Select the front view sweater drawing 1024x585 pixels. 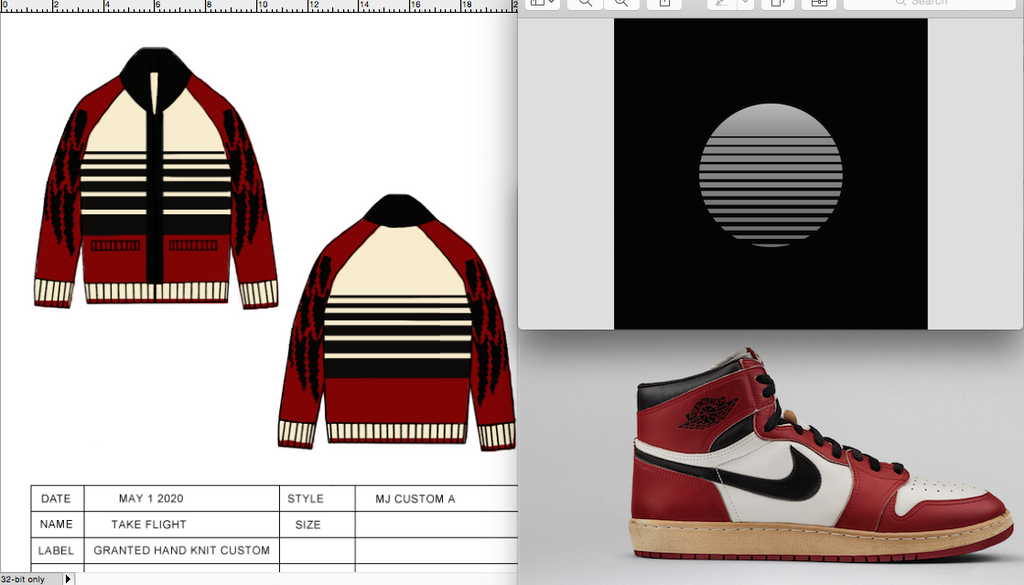tap(155, 177)
